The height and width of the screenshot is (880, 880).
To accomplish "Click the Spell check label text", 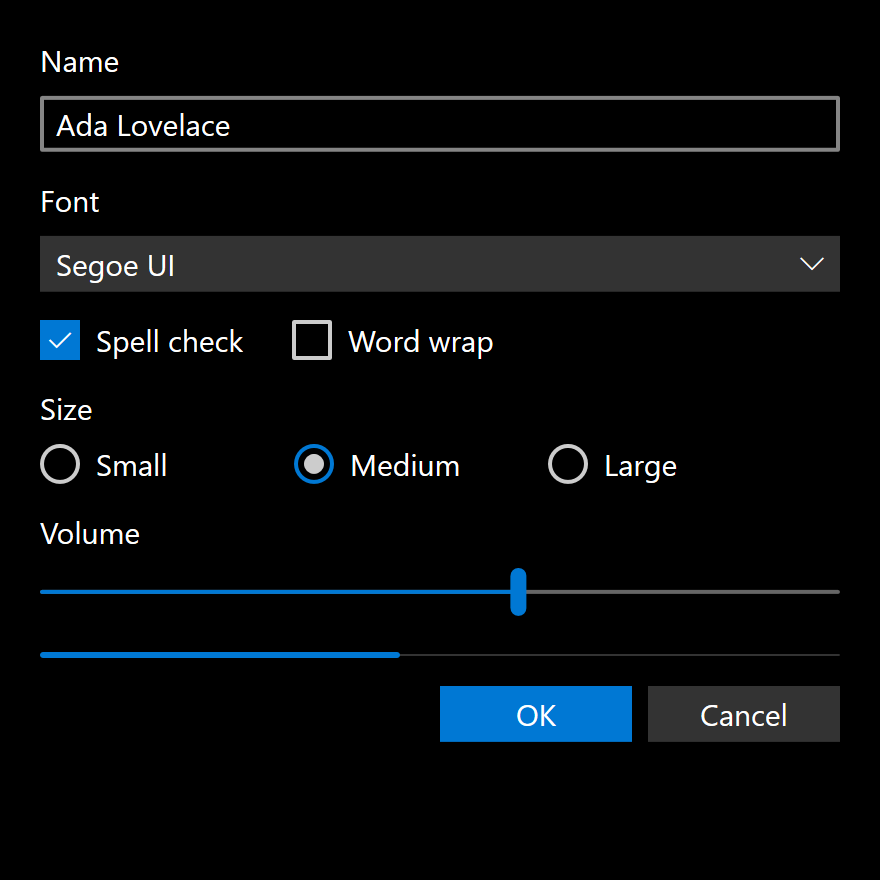I will click(169, 342).
